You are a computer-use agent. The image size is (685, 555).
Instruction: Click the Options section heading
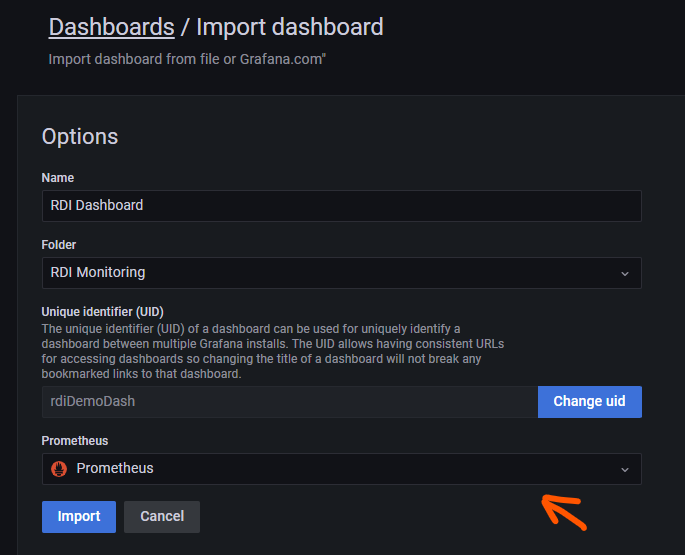tap(80, 137)
